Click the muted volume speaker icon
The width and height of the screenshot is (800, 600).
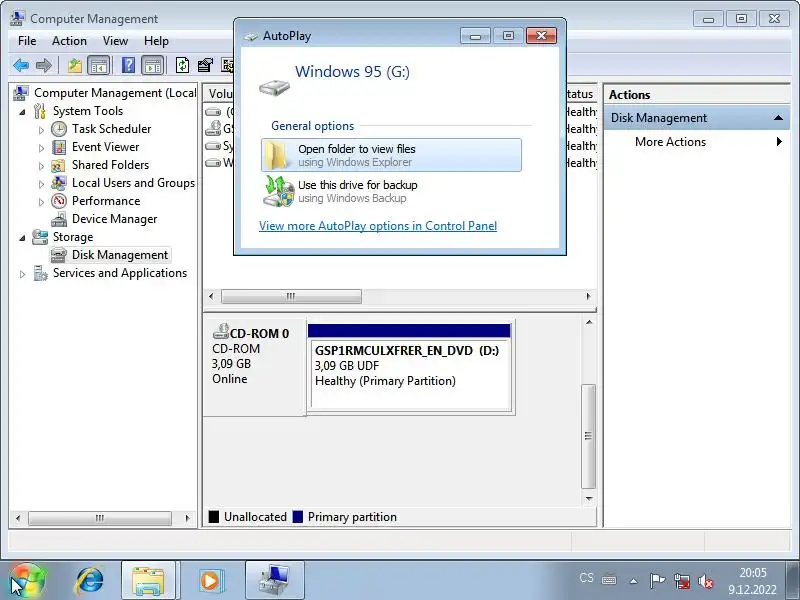[x=706, y=581]
